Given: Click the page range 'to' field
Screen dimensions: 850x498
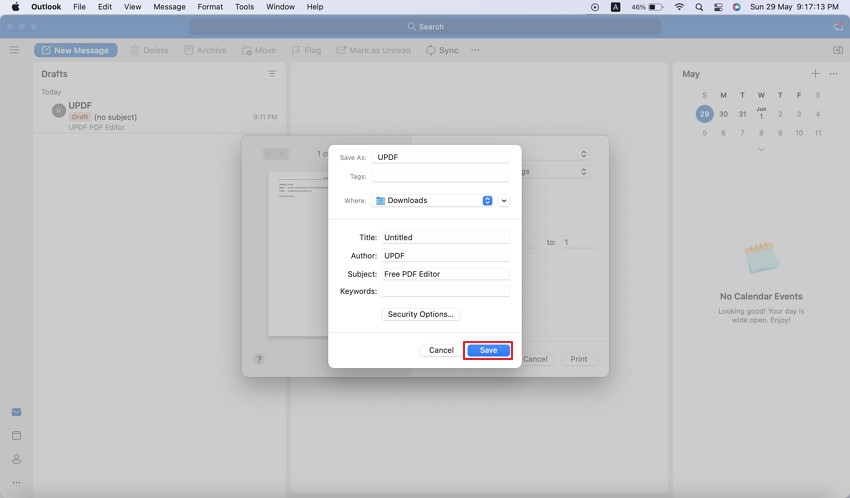Looking at the screenshot, I should 578,242.
